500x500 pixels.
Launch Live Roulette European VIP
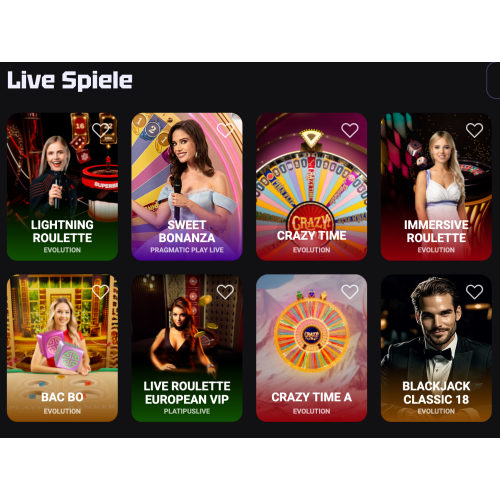187,348
